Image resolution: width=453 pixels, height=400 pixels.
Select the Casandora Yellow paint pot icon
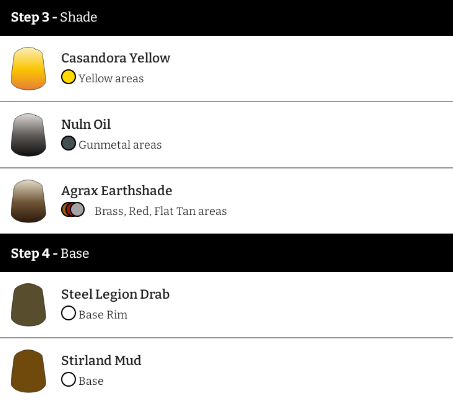coord(28,68)
